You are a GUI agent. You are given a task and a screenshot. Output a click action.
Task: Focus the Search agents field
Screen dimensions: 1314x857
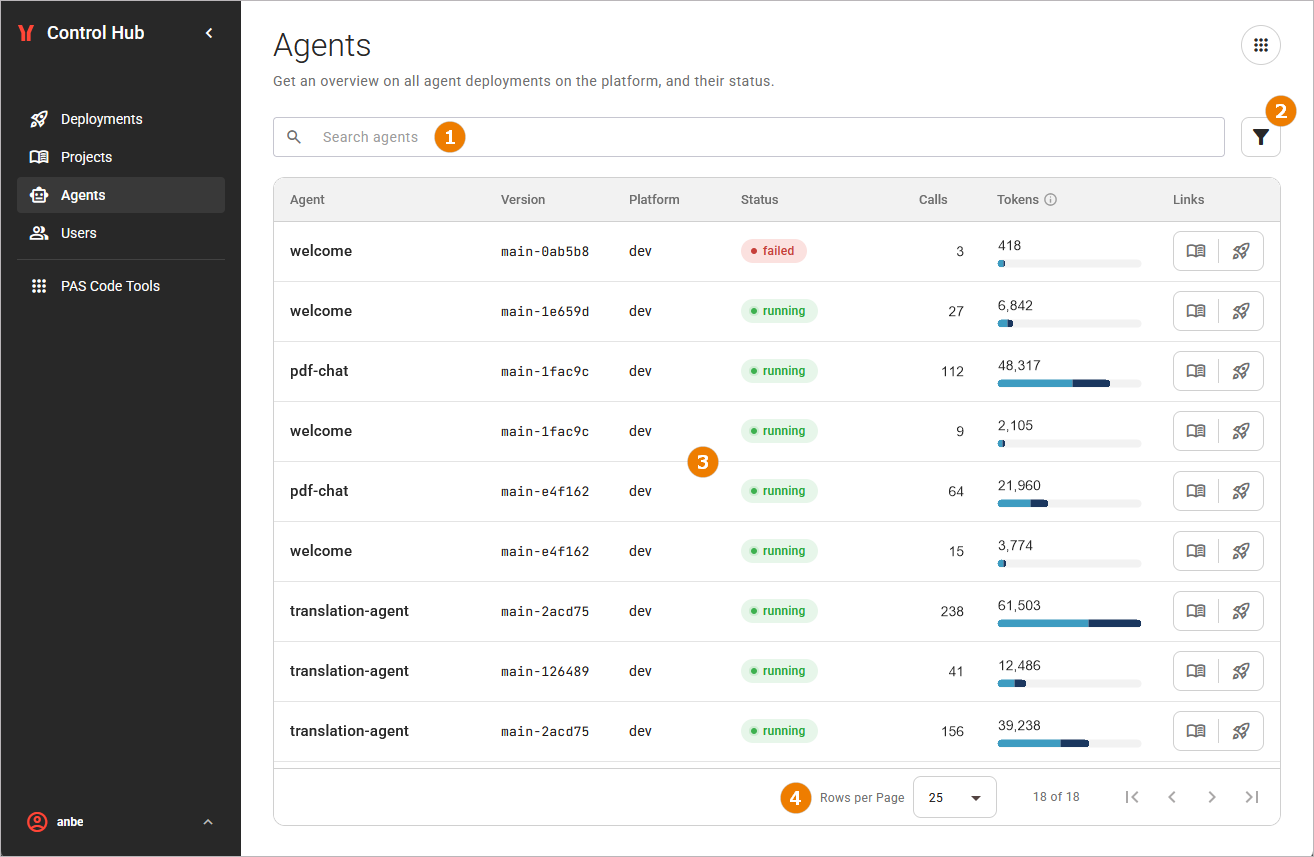tap(748, 137)
